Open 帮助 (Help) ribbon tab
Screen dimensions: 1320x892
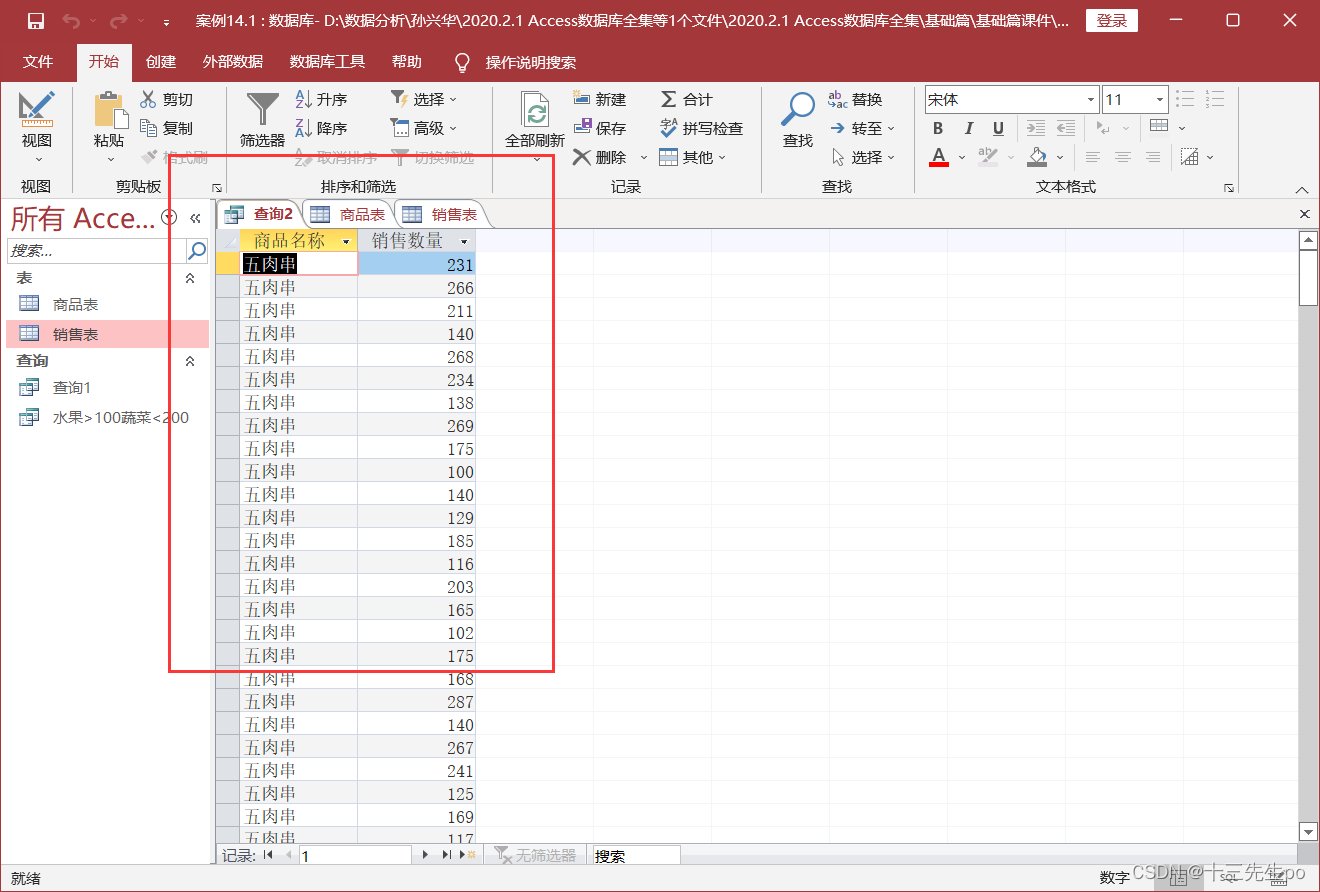point(407,62)
